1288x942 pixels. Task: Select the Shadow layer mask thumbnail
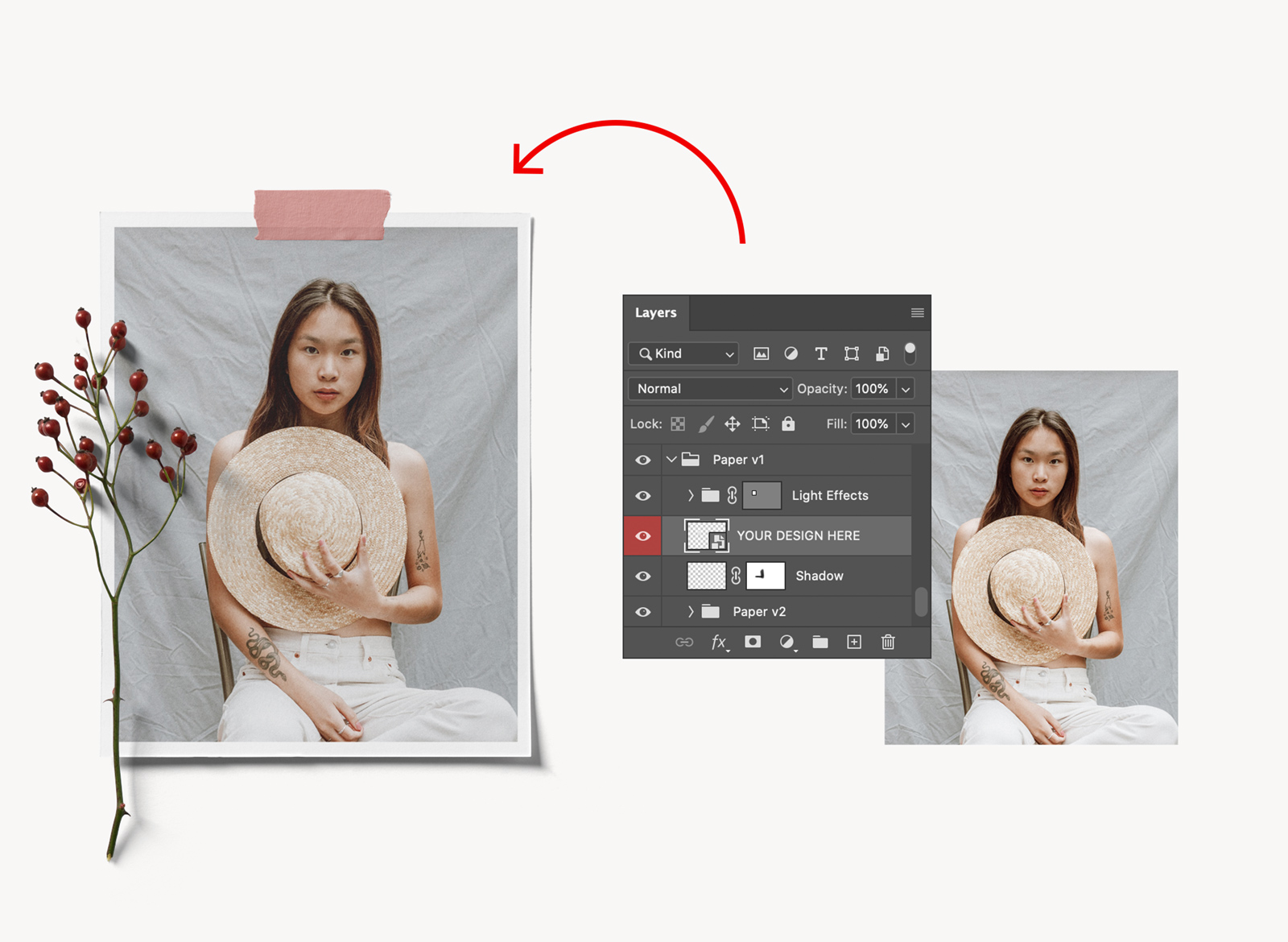click(766, 576)
